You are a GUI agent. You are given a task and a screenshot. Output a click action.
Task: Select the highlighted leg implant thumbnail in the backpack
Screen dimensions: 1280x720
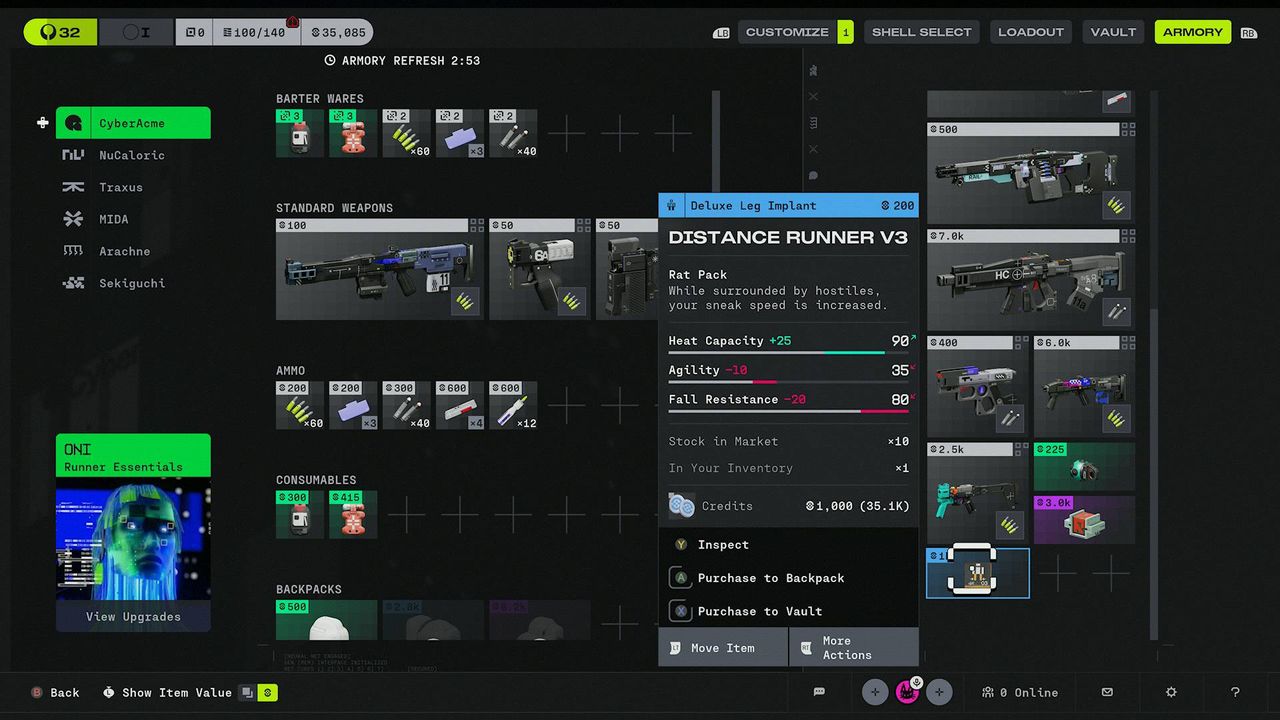[977, 572]
